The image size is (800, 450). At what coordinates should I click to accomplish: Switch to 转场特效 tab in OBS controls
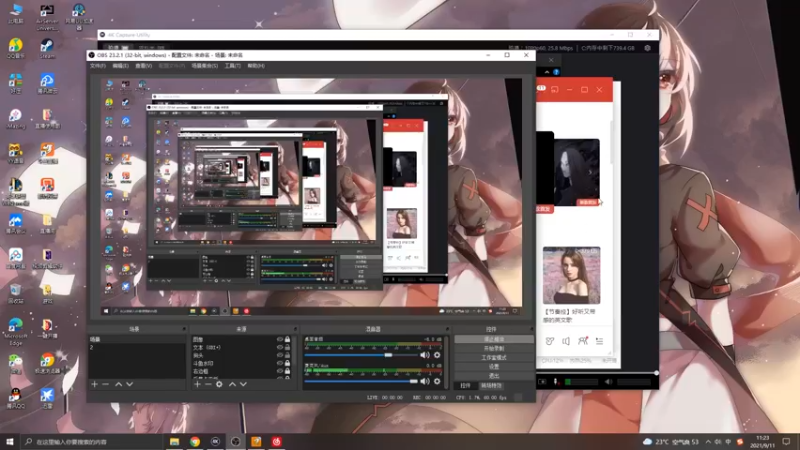pyautogui.click(x=491, y=386)
